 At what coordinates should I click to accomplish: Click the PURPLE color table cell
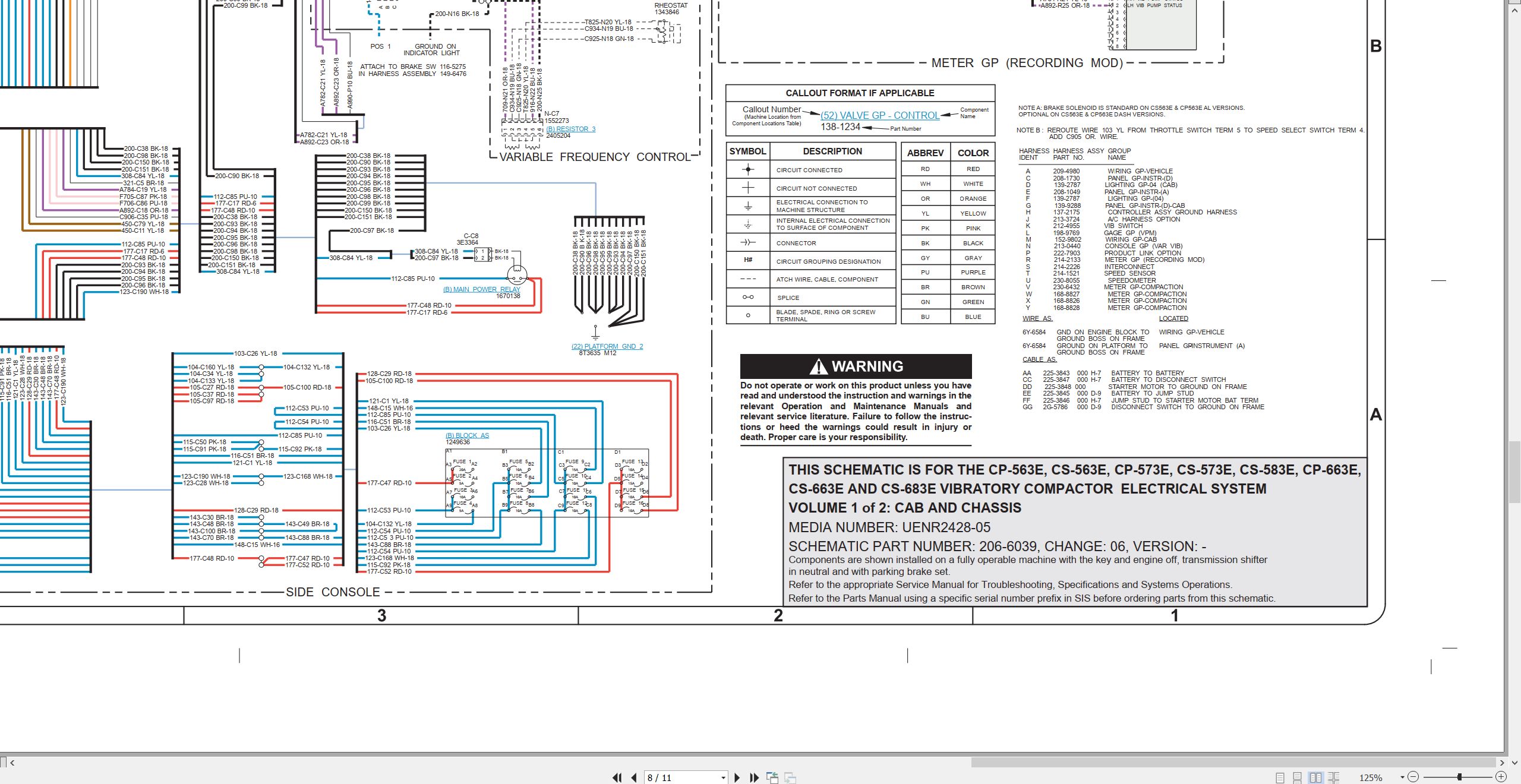click(973, 272)
